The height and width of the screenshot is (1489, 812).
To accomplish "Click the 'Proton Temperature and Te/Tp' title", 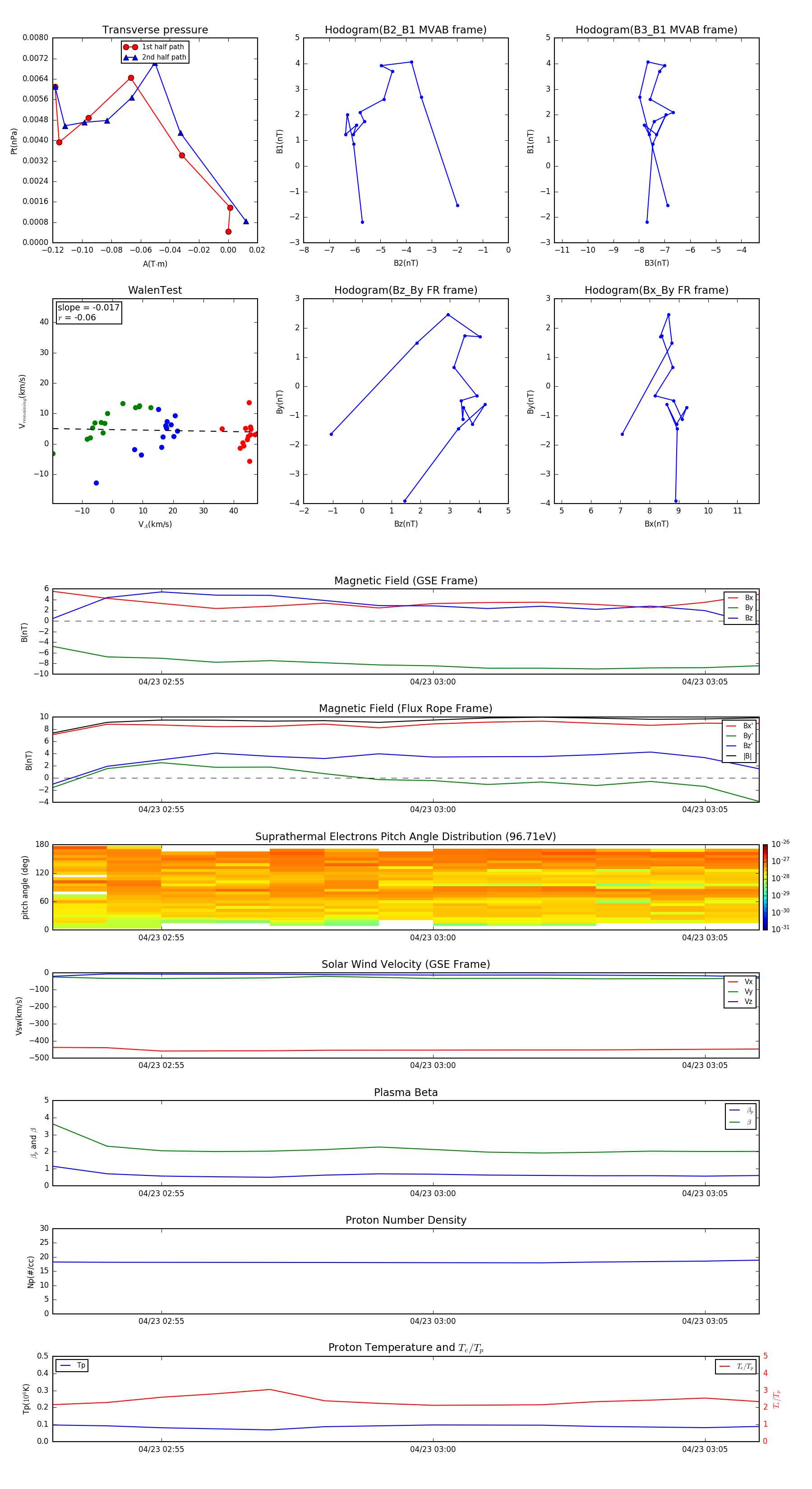I will (x=406, y=1348).
